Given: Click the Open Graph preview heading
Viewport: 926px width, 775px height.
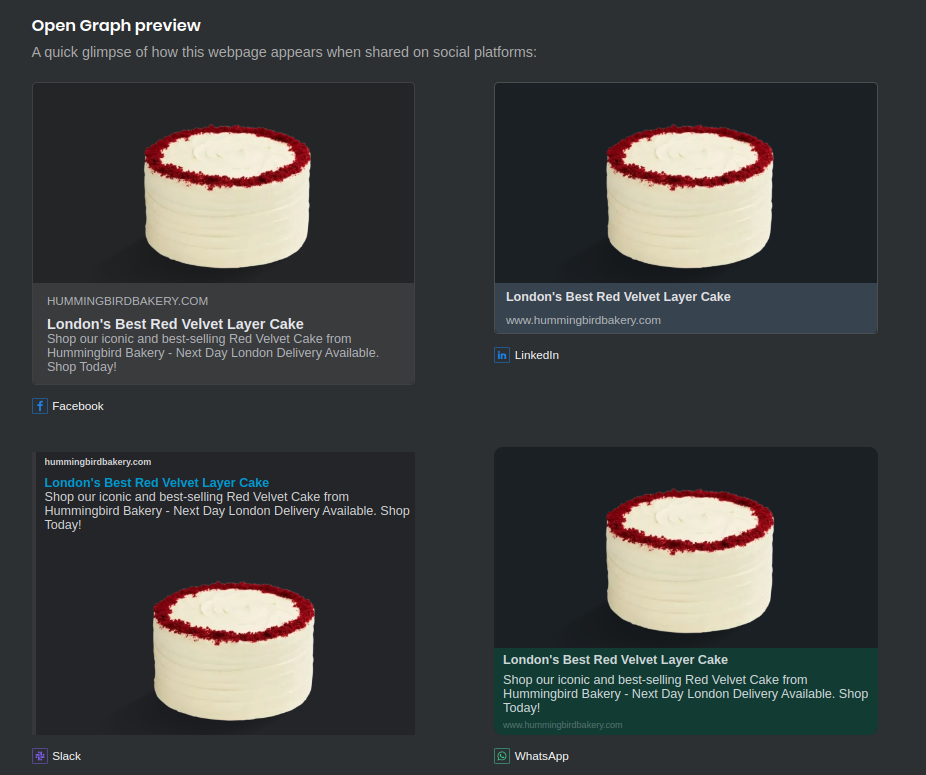Looking at the screenshot, I should [116, 25].
